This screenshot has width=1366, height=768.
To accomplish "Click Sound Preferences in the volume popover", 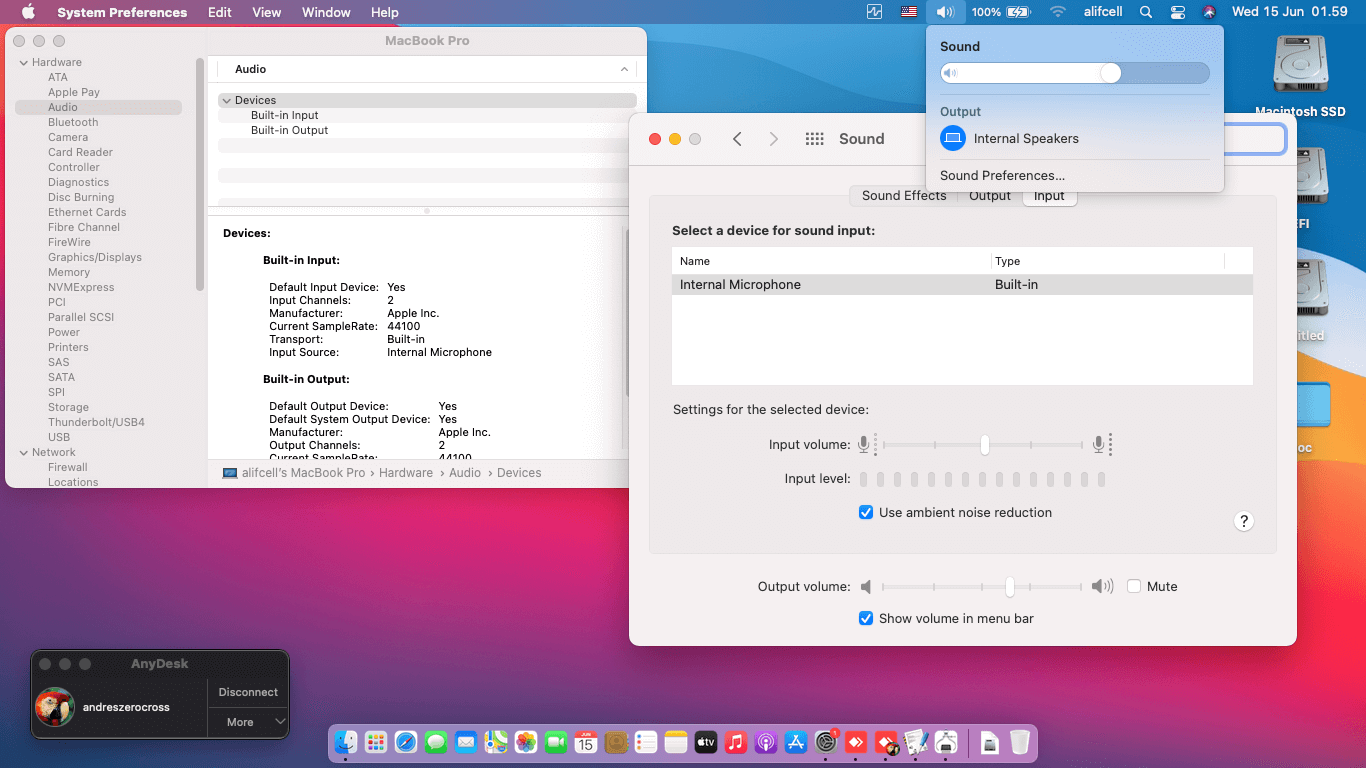I will click(1002, 175).
